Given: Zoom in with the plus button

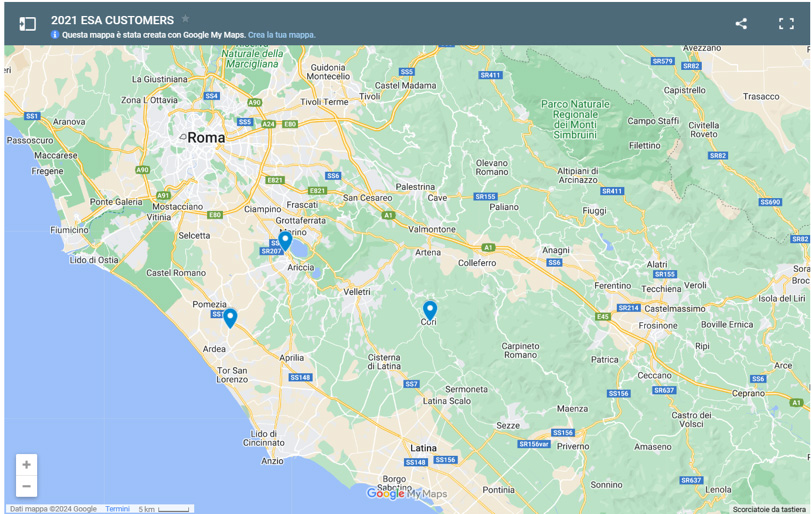Looking at the screenshot, I should [x=27, y=464].
